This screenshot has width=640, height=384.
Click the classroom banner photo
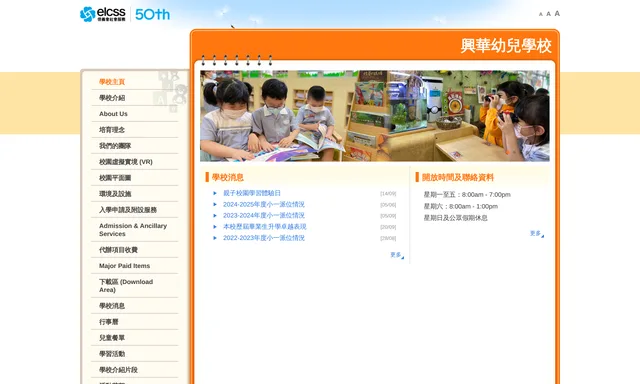(375, 116)
